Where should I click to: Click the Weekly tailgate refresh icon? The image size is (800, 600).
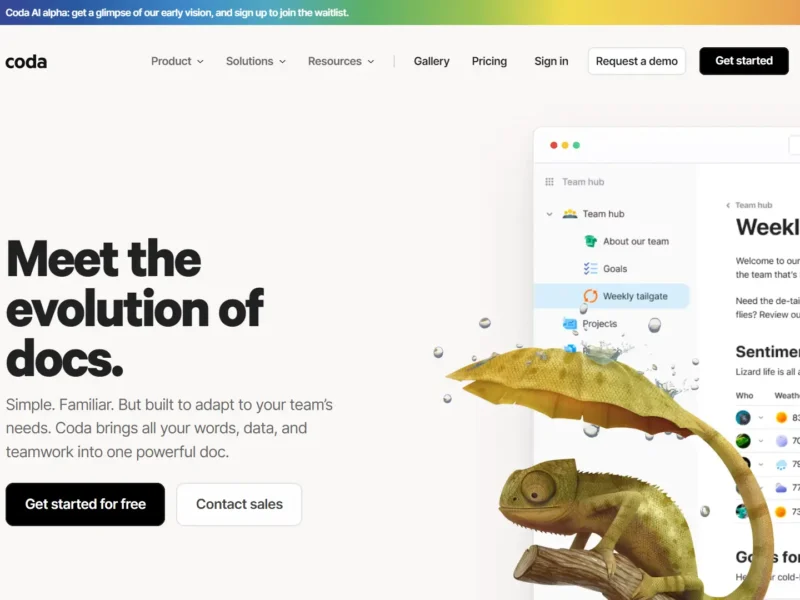pos(590,296)
